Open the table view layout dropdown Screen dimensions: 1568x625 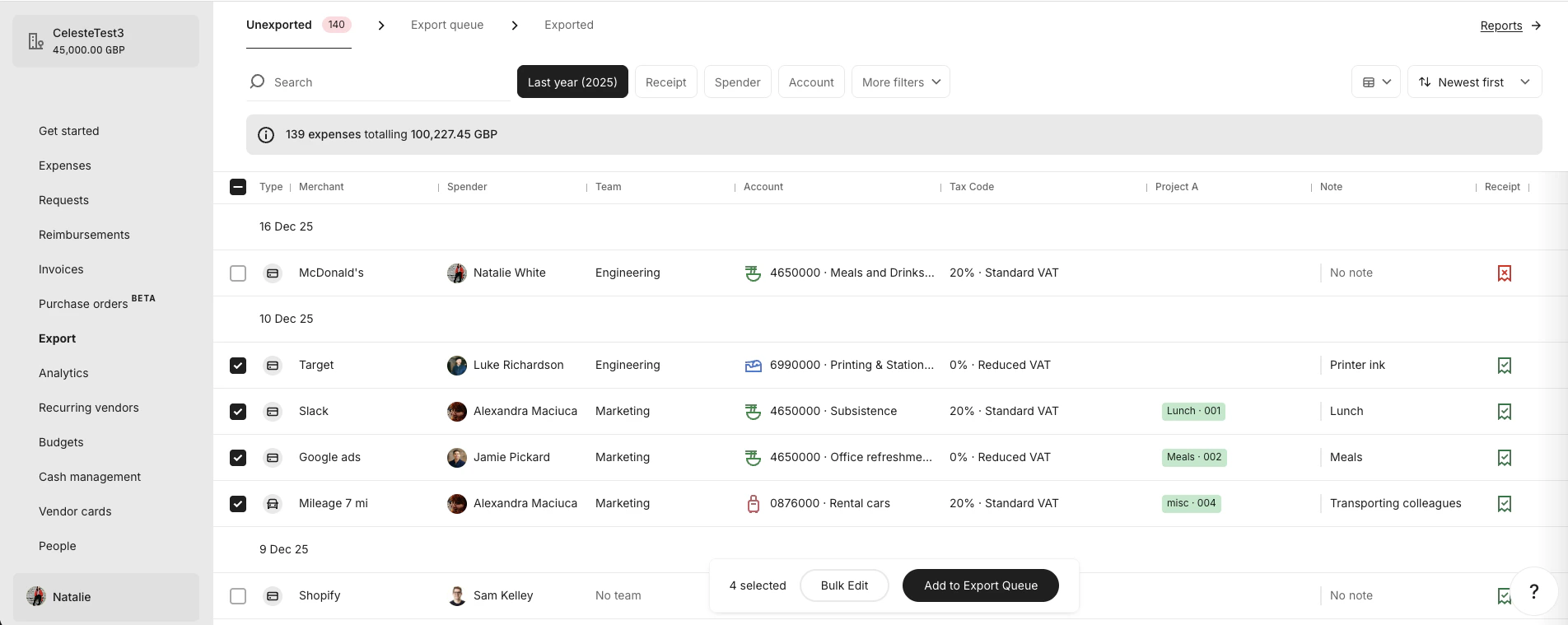point(1376,82)
